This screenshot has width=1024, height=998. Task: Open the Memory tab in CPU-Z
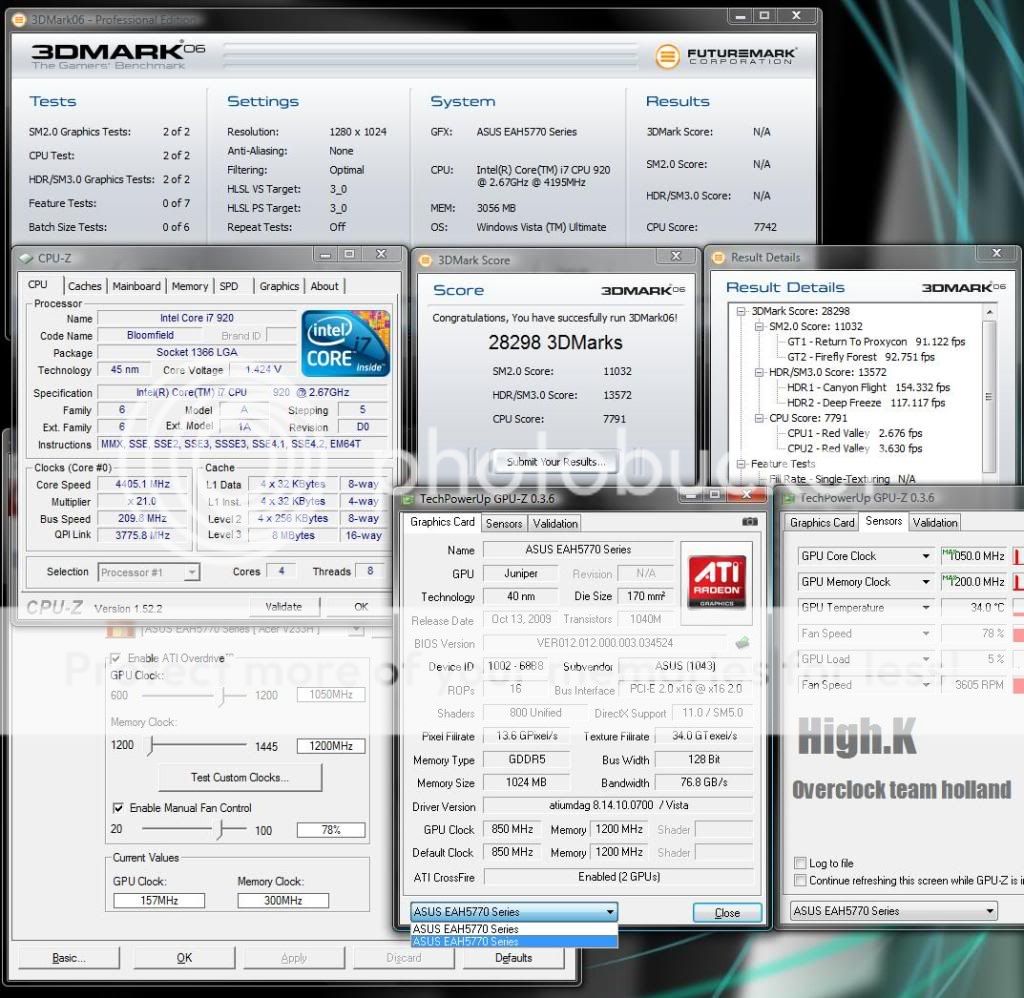click(x=189, y=286)
